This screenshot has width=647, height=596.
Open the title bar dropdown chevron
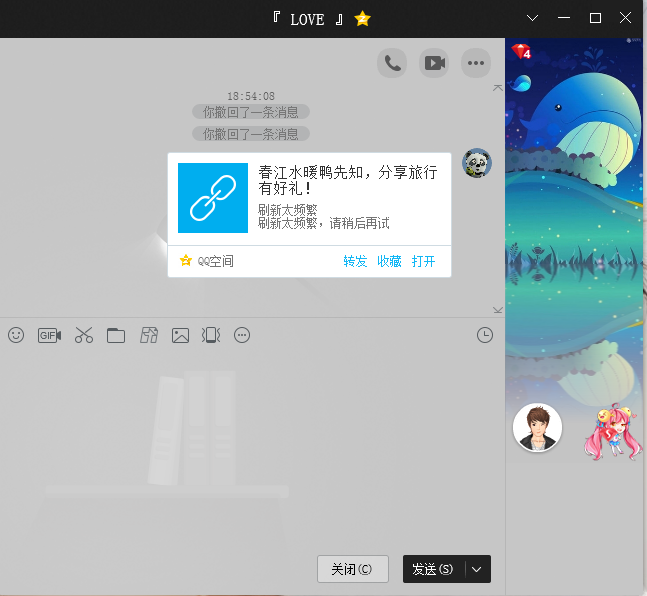(533, 18)
